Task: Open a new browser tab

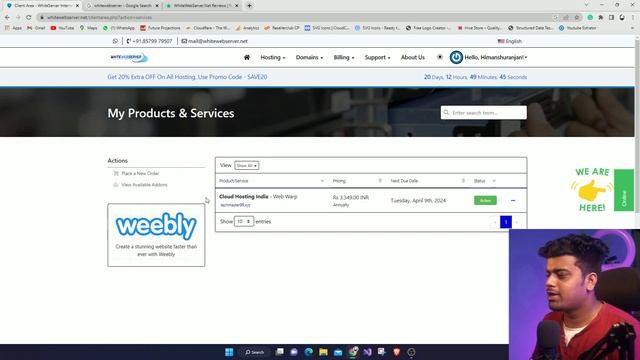Action: [x=249, y=6]
